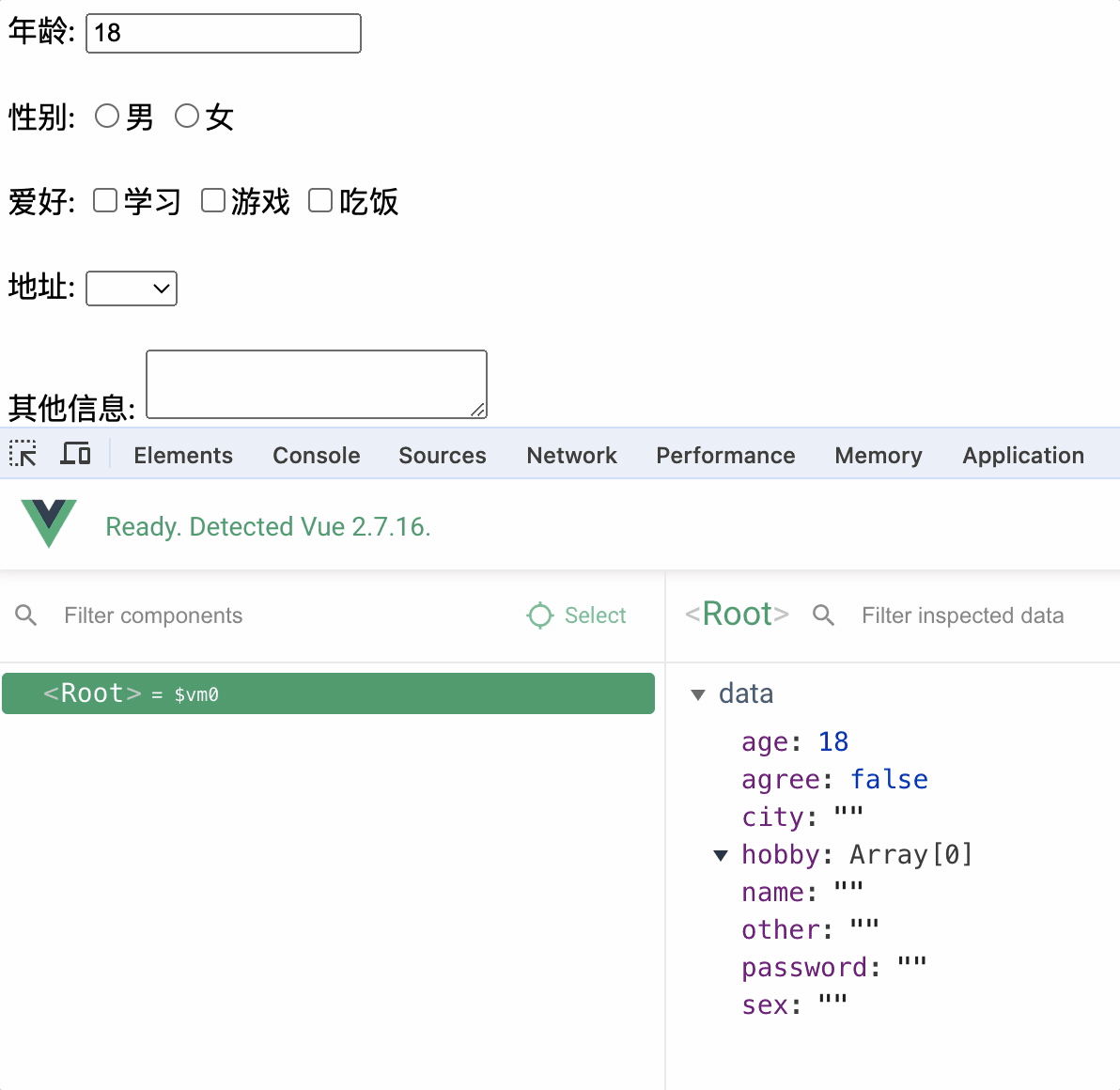Check the 学习 hobby checkbox
The image size is (1120, 1090).
(105, 201)
